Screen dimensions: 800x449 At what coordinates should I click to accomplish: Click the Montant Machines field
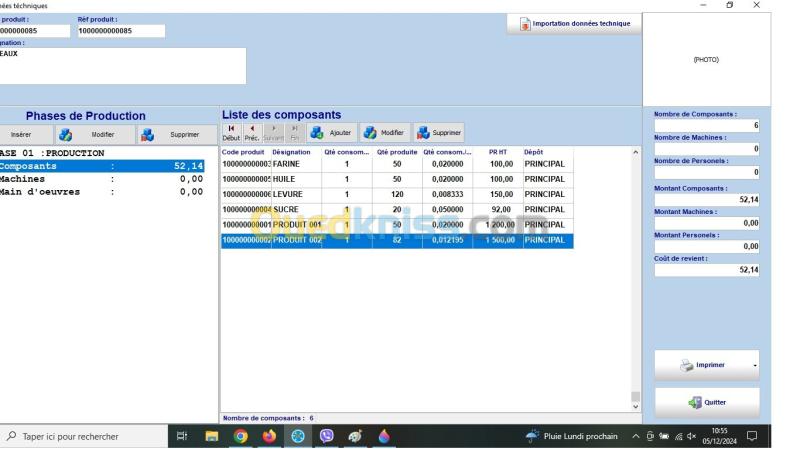[707, 223]
